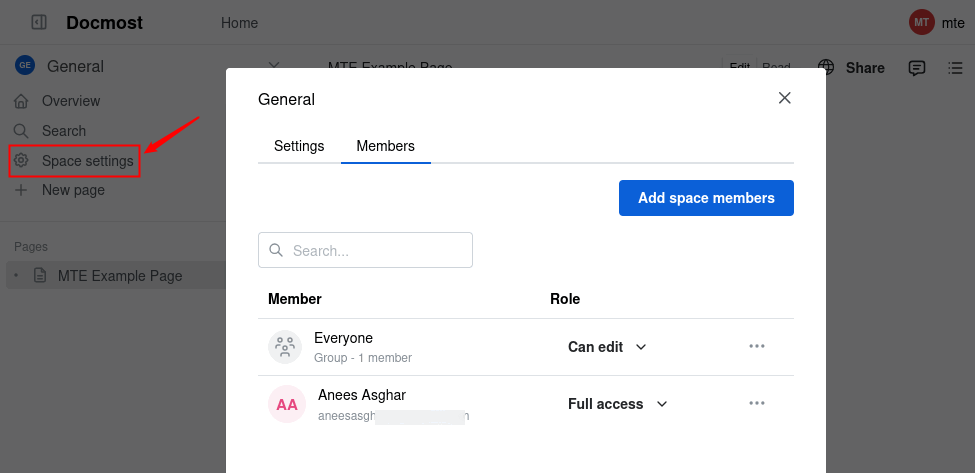975x473 pixels.
Task: Click the Add space members button
Action: point(706,198)
